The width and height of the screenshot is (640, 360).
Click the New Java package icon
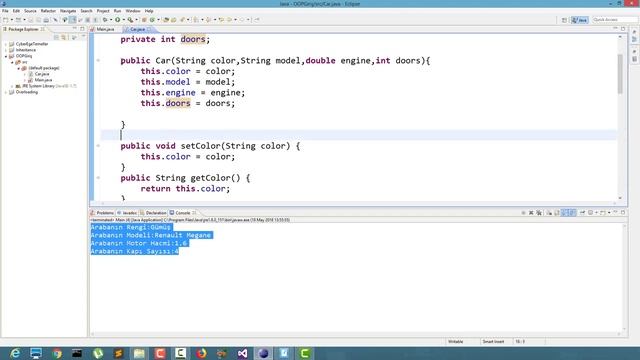(x=144, y=20)
